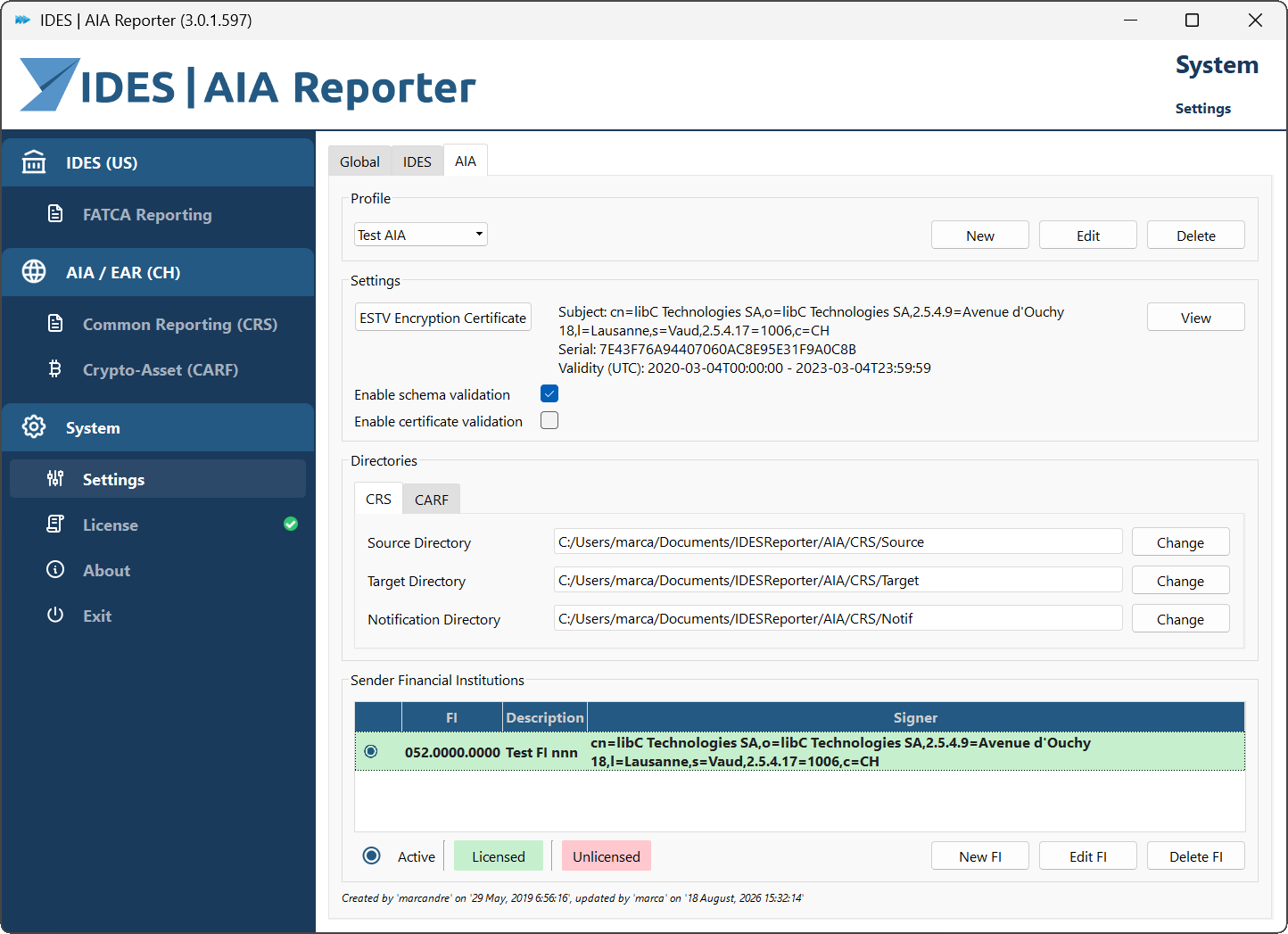This screenshot has width=1288, height=934.
Task: Click the System gear icon
Action: (x=34, y=427)
